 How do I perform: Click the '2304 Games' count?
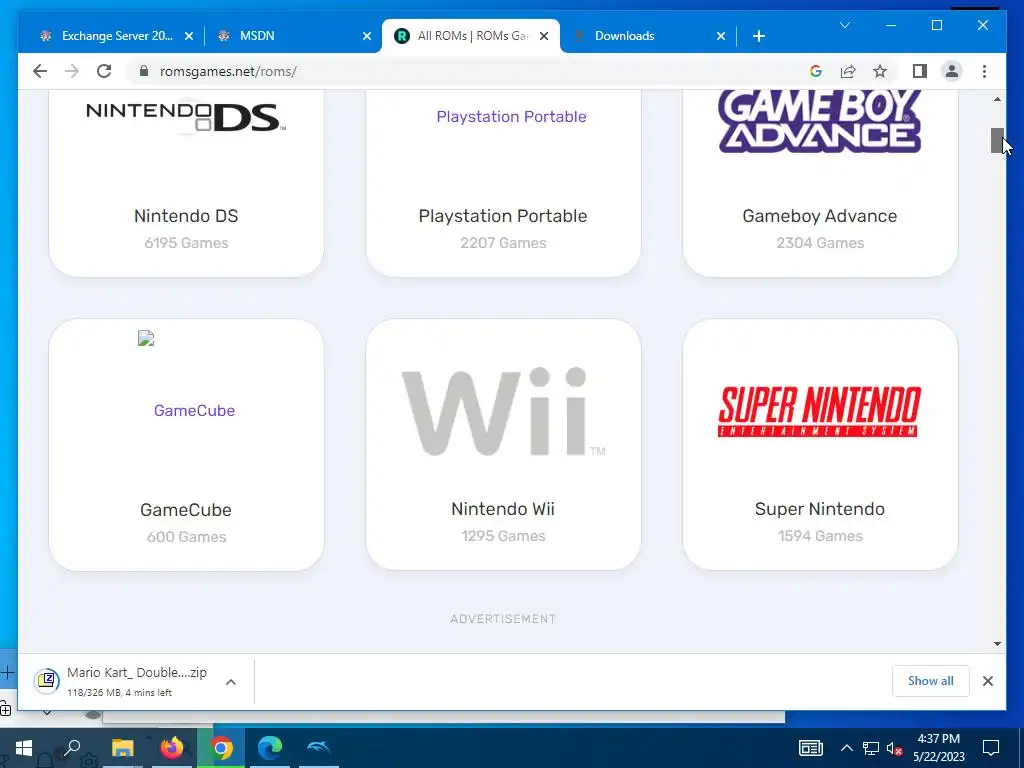click(820, 243)
